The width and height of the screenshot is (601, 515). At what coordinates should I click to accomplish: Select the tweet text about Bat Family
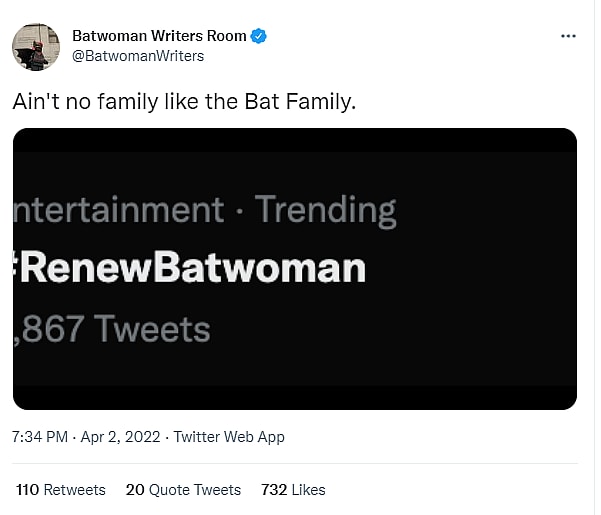(183, 102)
